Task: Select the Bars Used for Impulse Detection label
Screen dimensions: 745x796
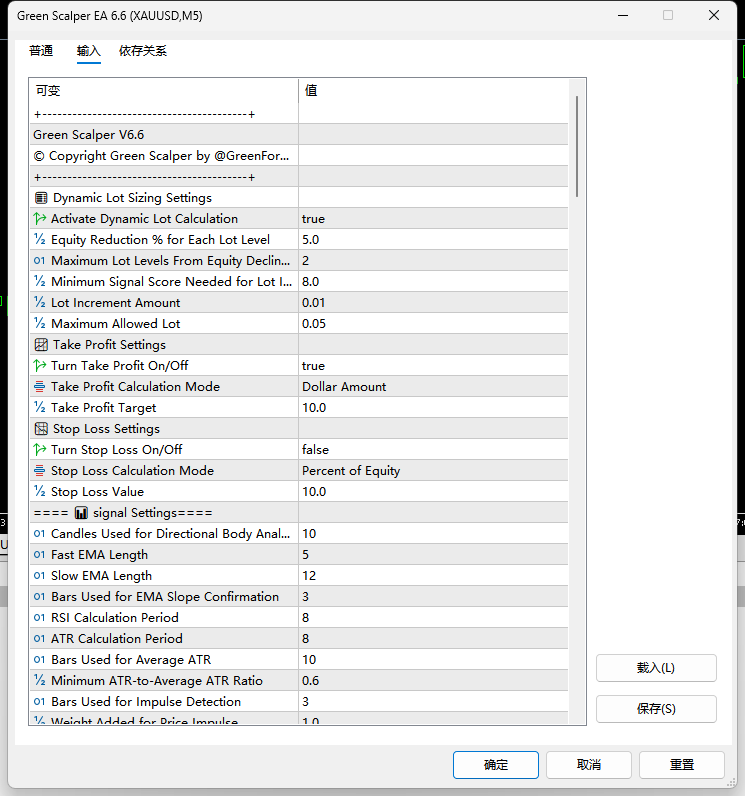Action: [146, 702]
